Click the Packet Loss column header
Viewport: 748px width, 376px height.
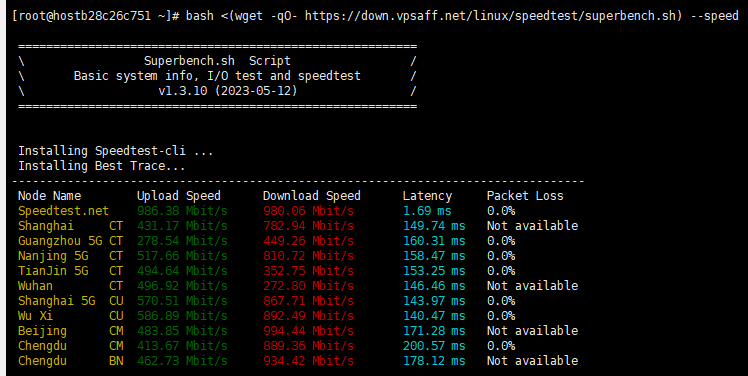[x=525, y=196]
